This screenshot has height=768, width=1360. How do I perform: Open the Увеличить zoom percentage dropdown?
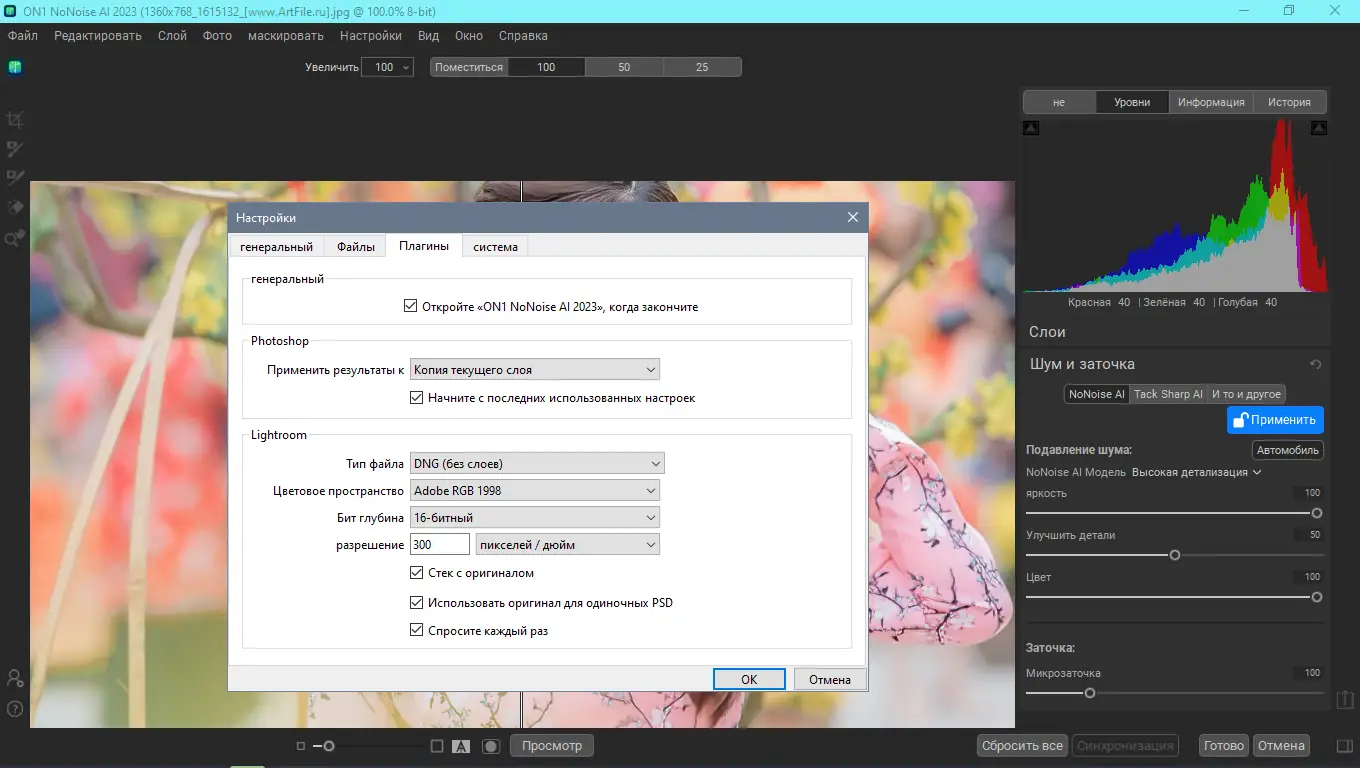pos(386,67)
